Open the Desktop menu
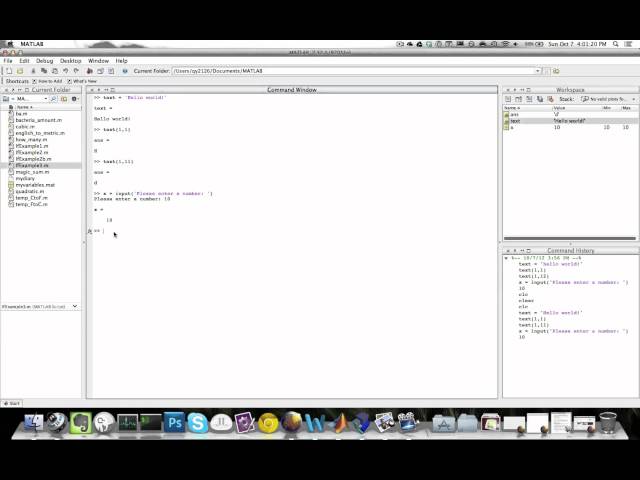 [71, 61]
